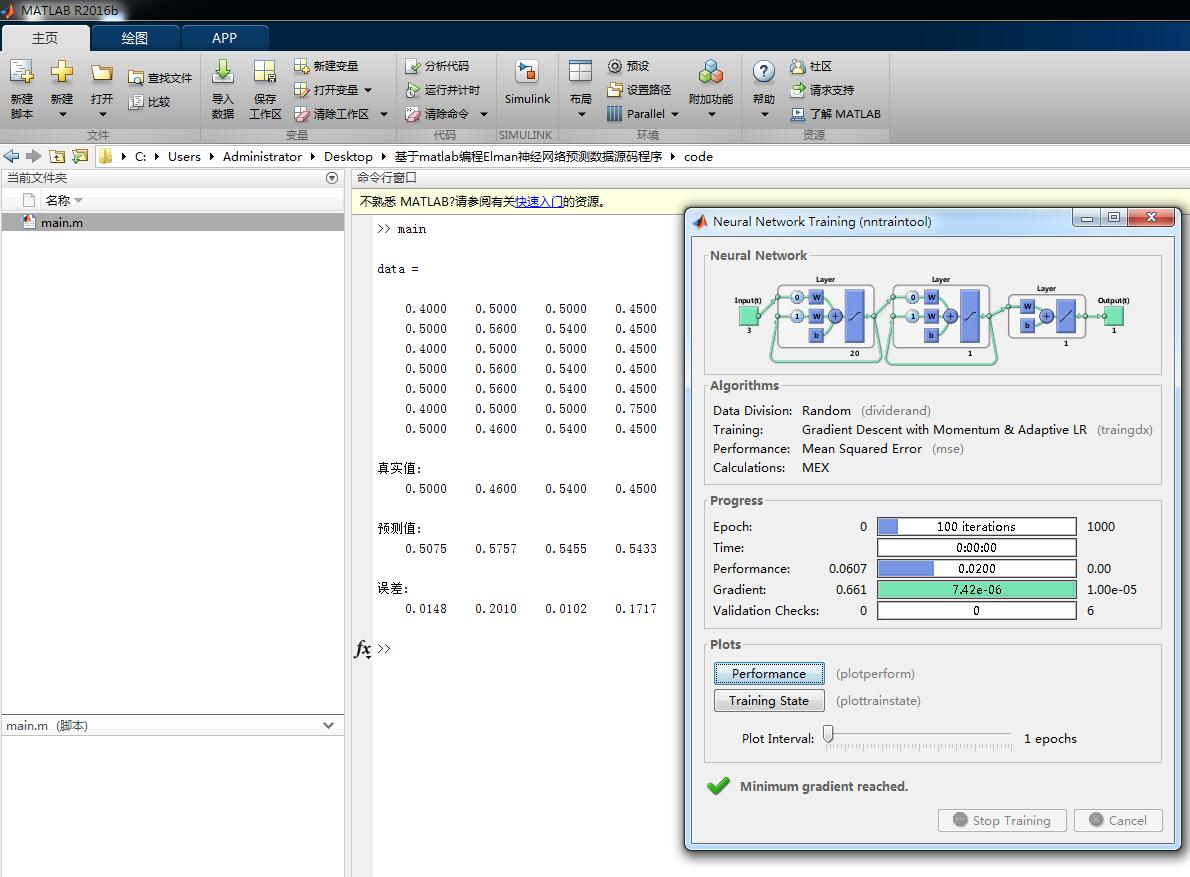
Task: Open Preferences (预设)
Action: pyautogui.click(x=628, y=66)
